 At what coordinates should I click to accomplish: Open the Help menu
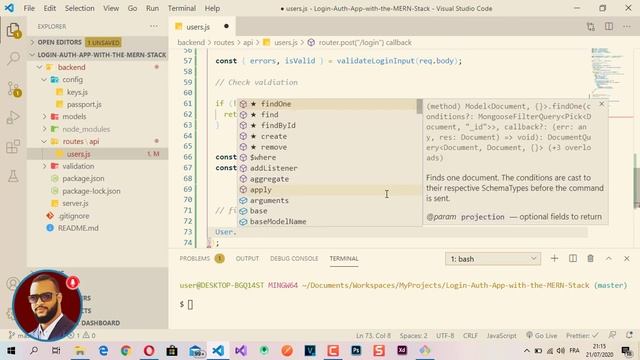pos(212,8)
